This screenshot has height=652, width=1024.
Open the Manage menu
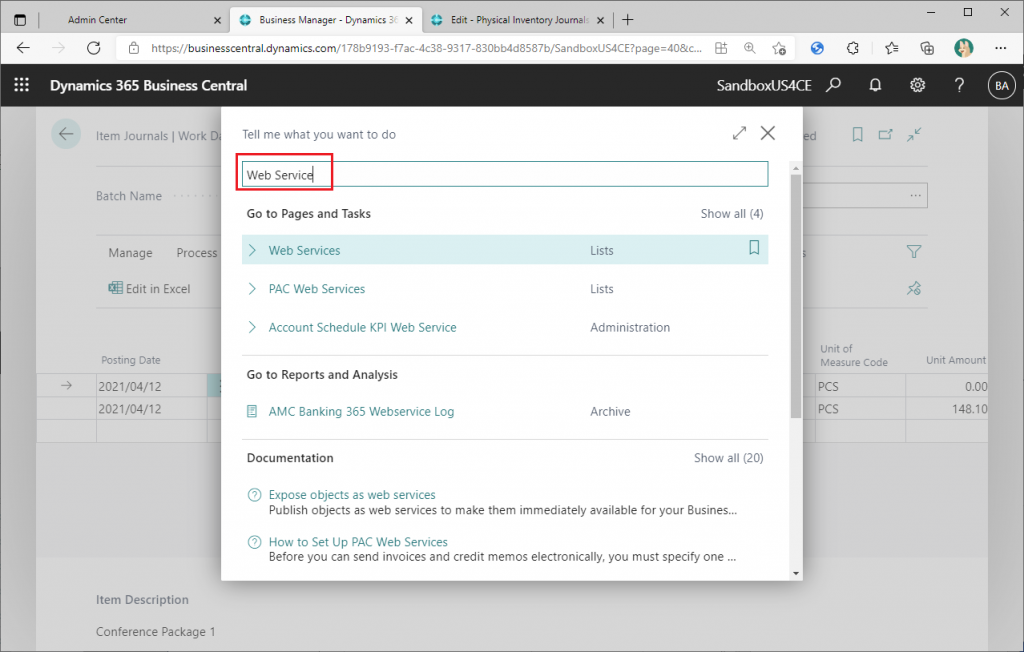coord(130,253)
